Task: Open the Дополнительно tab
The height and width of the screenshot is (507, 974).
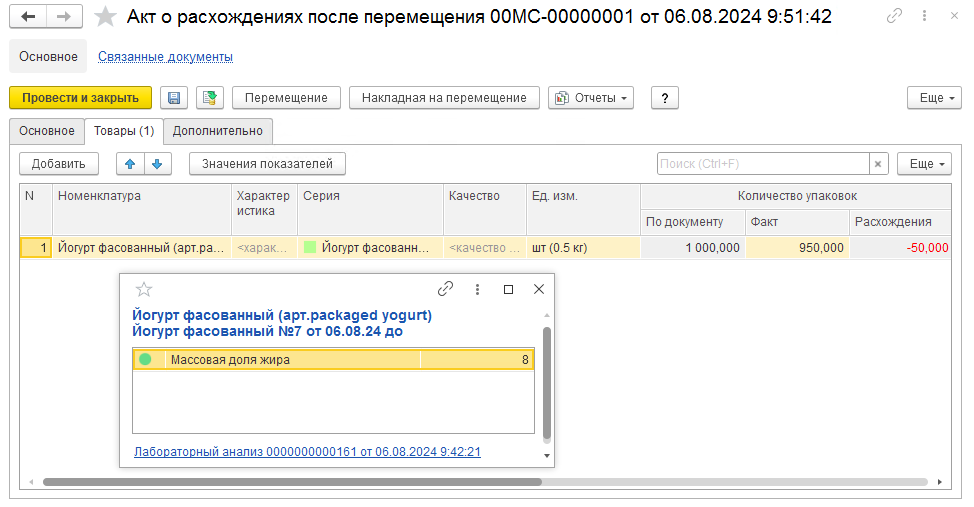Action: pos(217,131)
